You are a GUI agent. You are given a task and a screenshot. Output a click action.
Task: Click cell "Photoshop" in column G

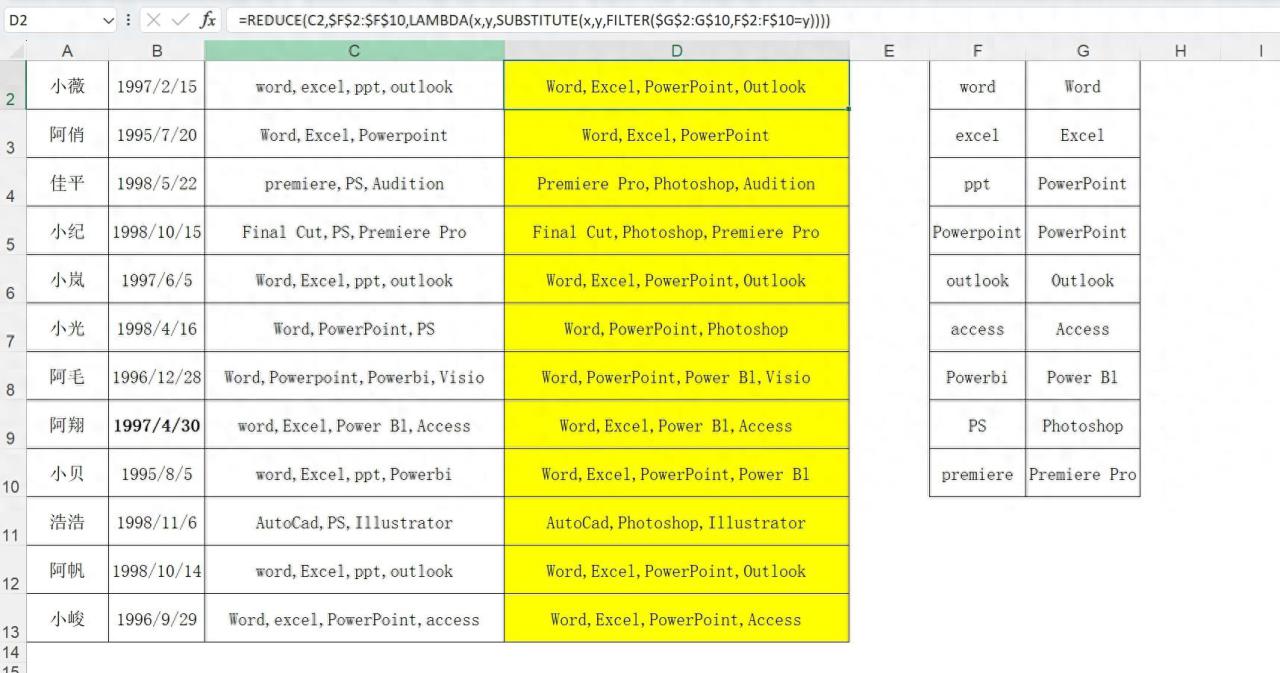(1083, 426)
